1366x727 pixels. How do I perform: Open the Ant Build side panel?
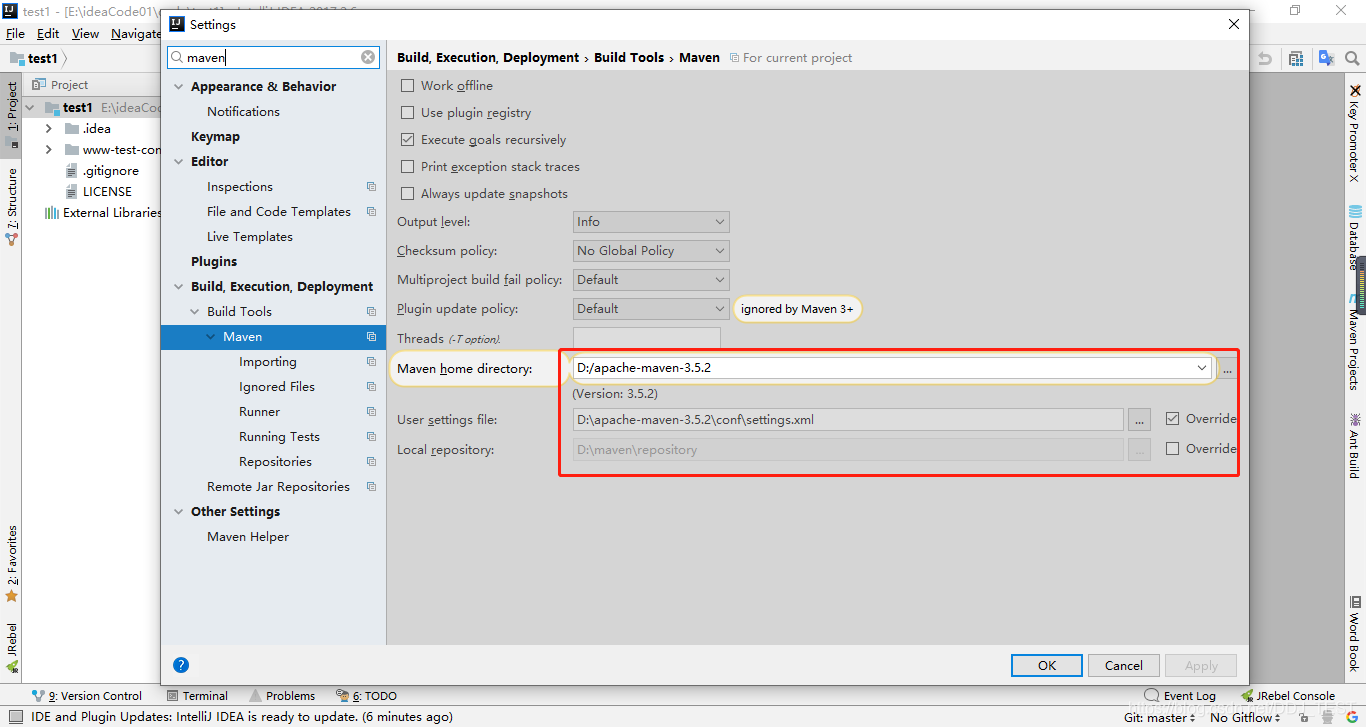click(1354, 445)
